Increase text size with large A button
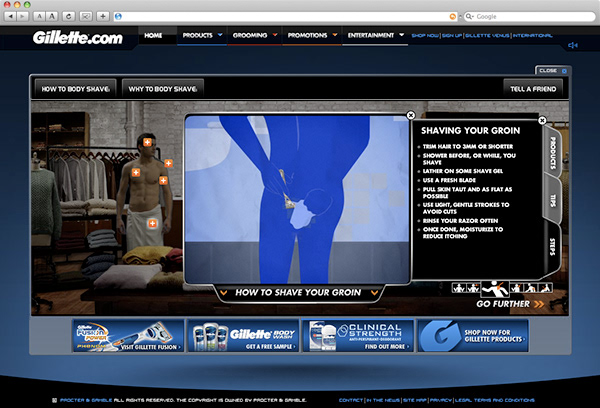The width and height of the screenshot is (600, 408). (52, 16)
